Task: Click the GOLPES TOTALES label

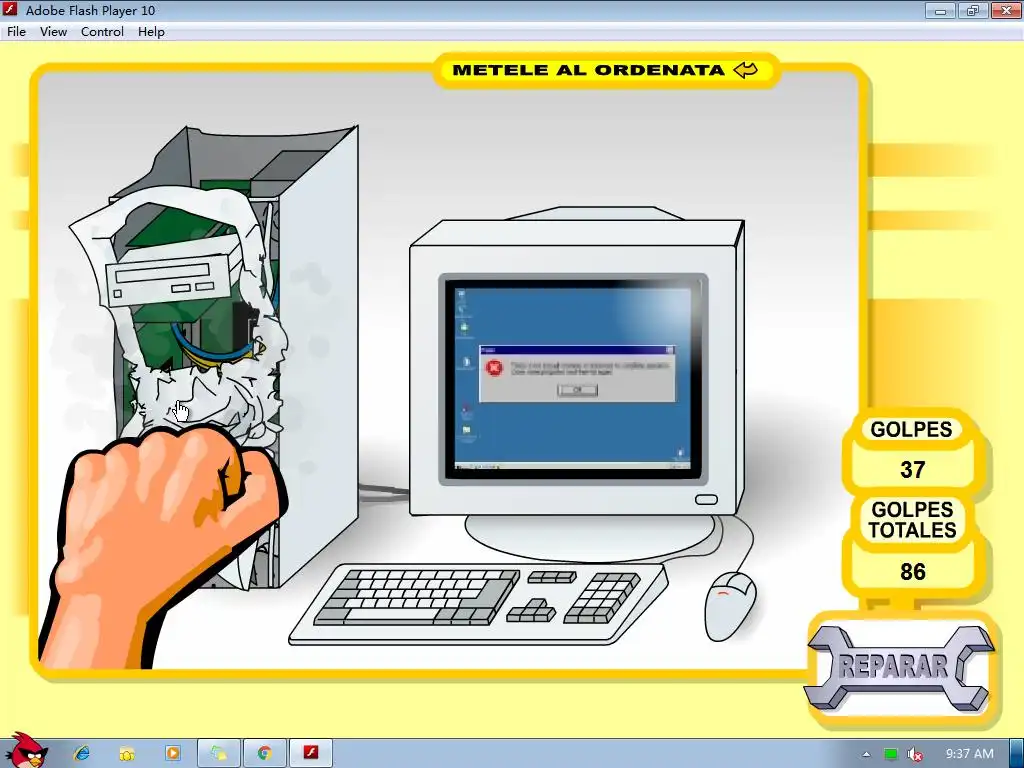Action: coord(912,520)
